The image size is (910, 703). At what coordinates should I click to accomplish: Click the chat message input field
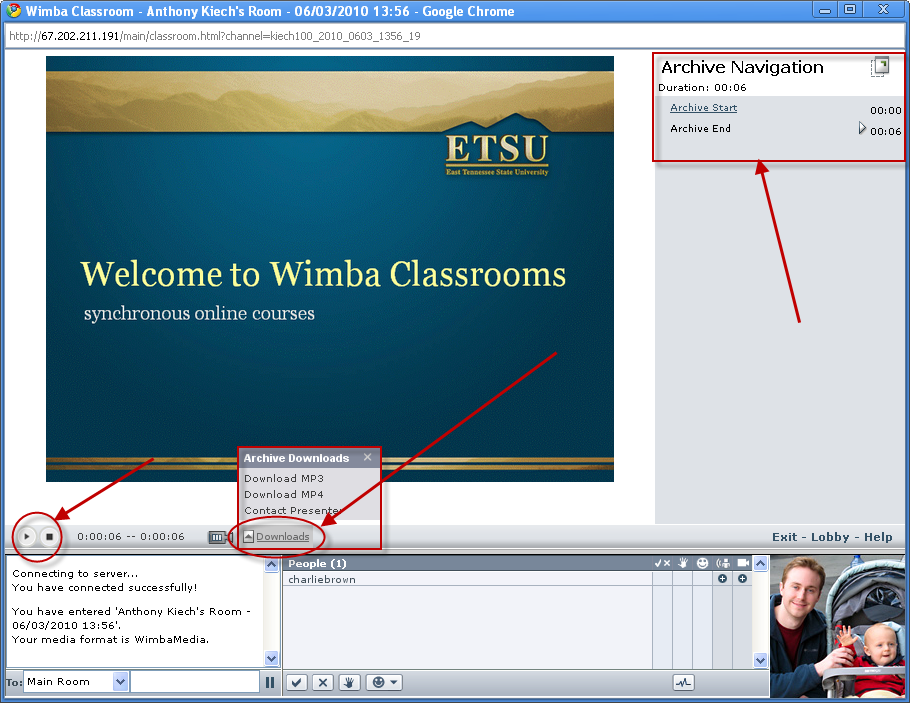194,682
